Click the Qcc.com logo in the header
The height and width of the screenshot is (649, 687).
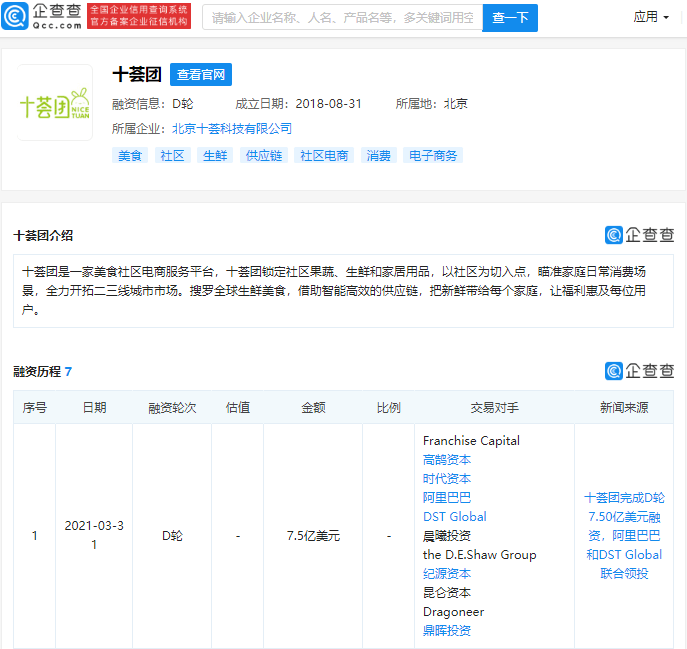42,17
